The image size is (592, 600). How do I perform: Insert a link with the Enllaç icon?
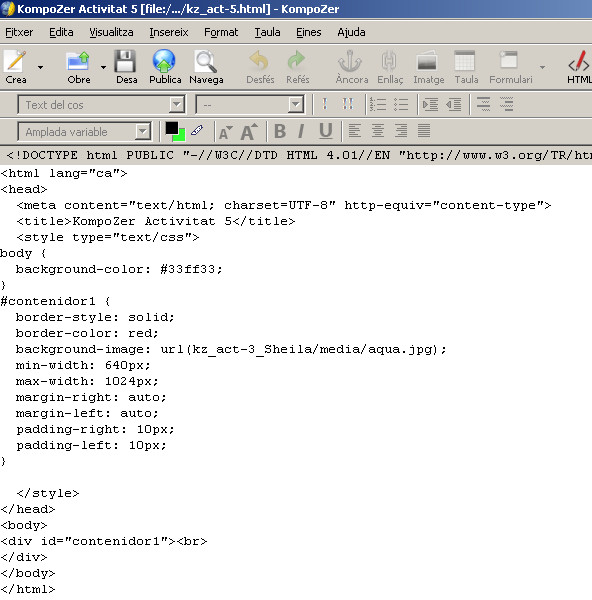coord(390,67)
